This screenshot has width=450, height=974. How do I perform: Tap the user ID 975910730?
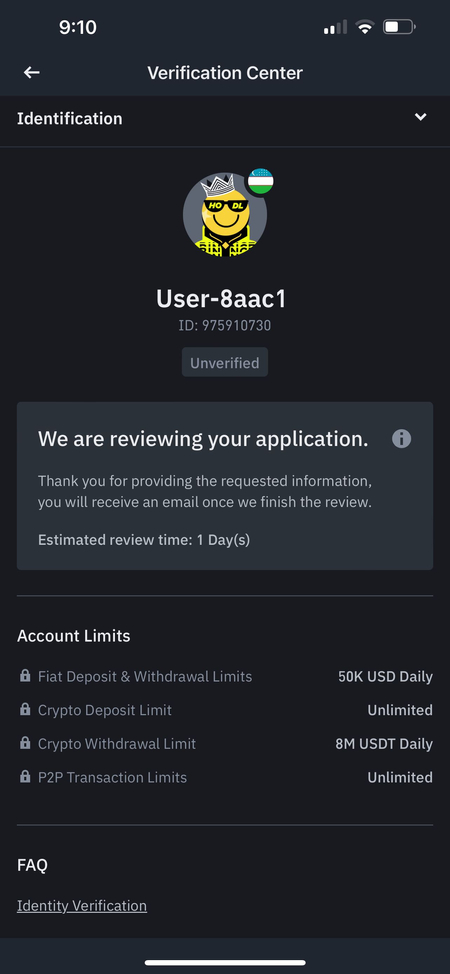225,325
